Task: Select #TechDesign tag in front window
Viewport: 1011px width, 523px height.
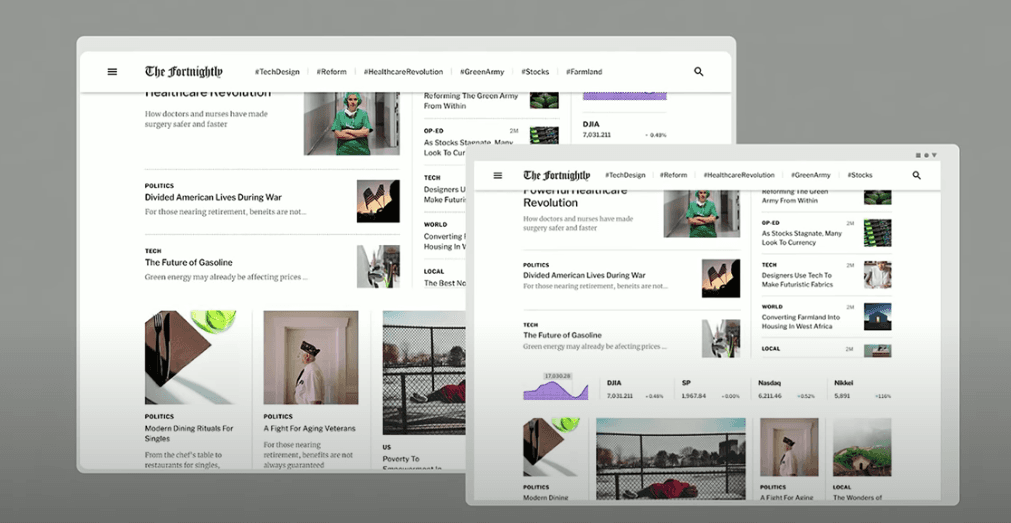Action: point(625,175)
